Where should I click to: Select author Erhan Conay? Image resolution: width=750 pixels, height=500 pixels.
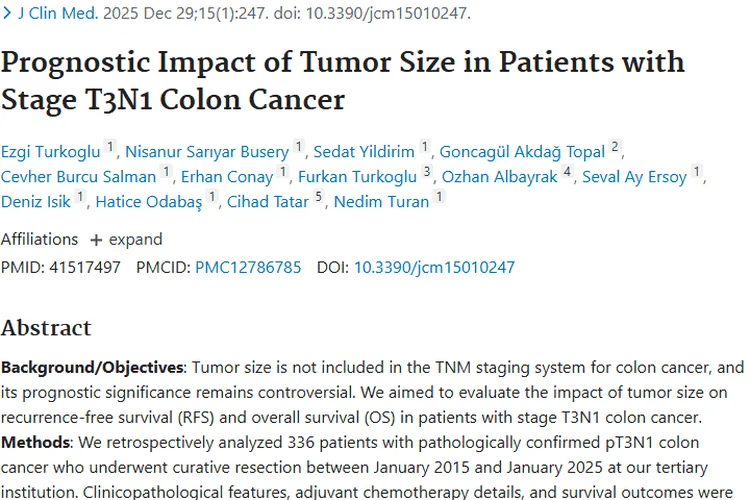227,177
